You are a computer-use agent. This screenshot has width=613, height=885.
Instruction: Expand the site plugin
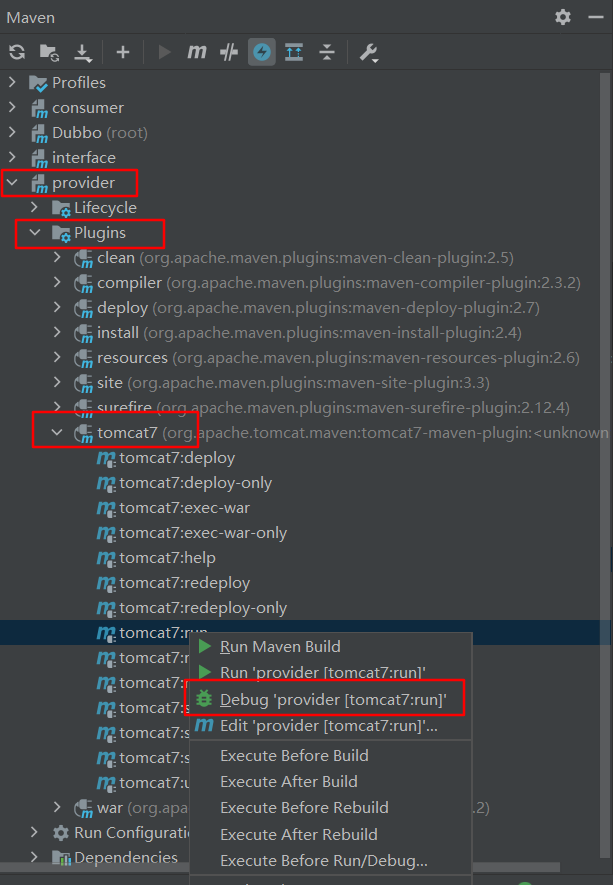57,382
